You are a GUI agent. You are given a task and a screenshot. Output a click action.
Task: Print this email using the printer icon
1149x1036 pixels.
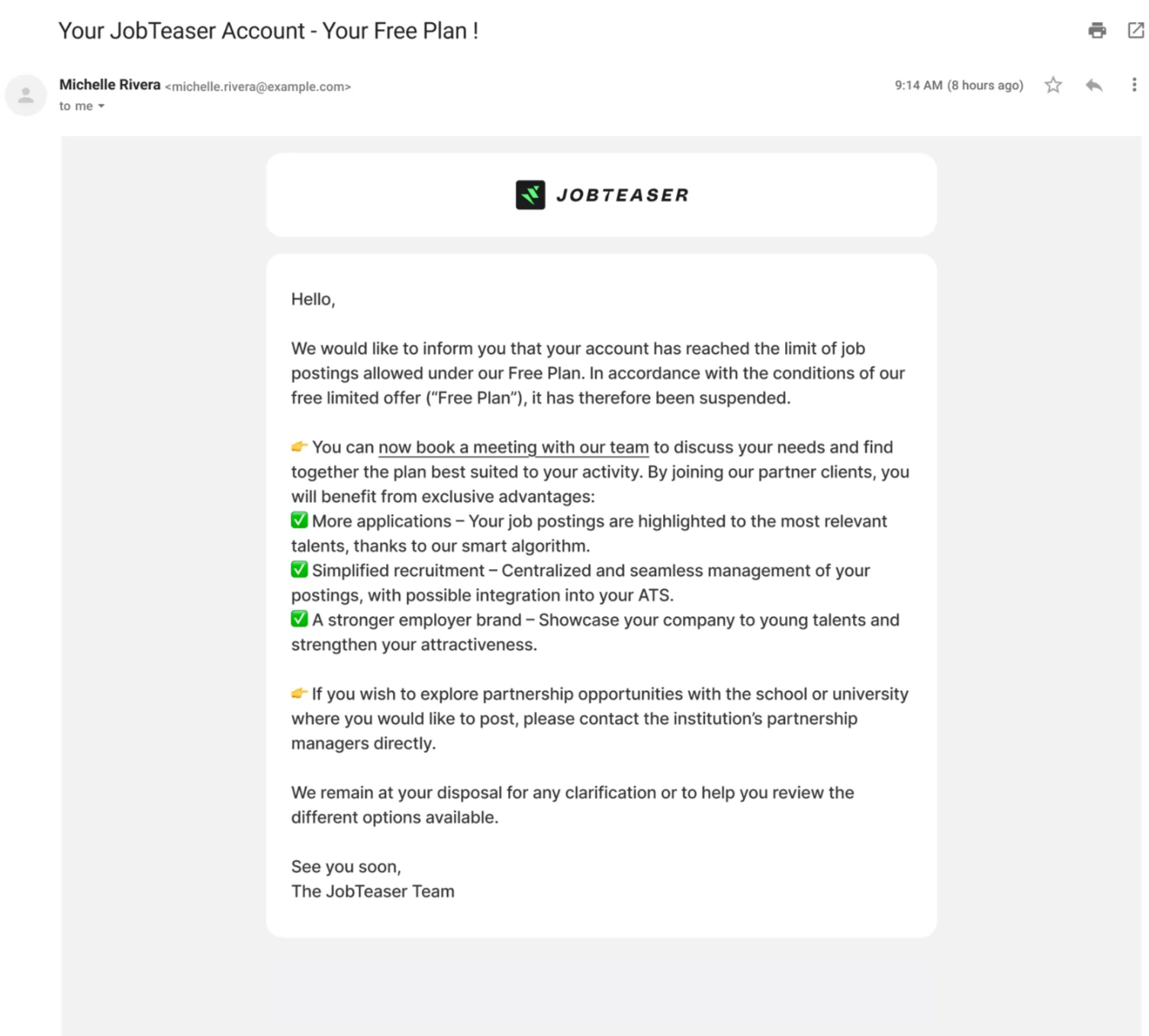pos(1096,31)
